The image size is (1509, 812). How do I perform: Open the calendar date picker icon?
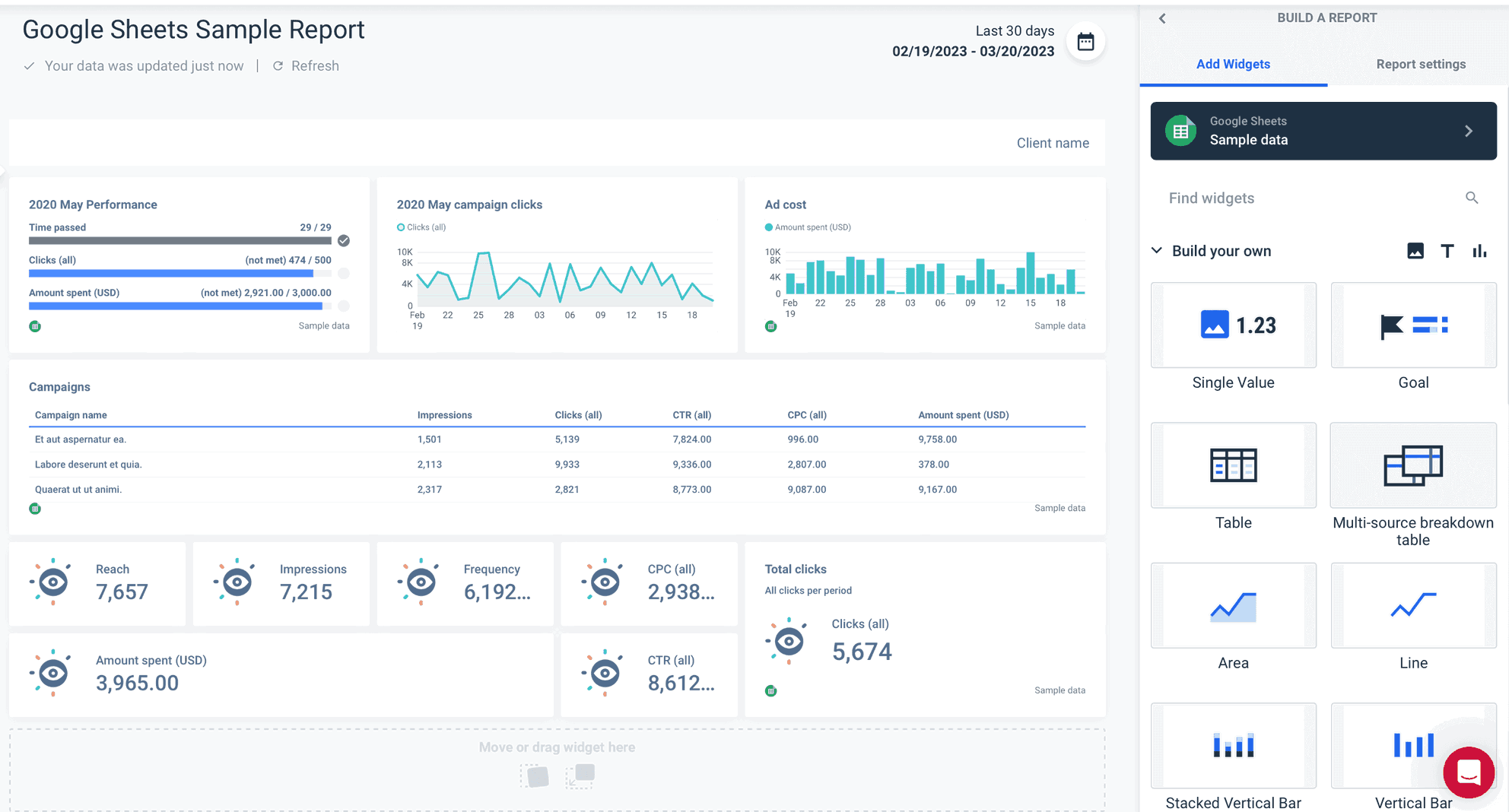pyautogui.click(x=1086, y=42)
